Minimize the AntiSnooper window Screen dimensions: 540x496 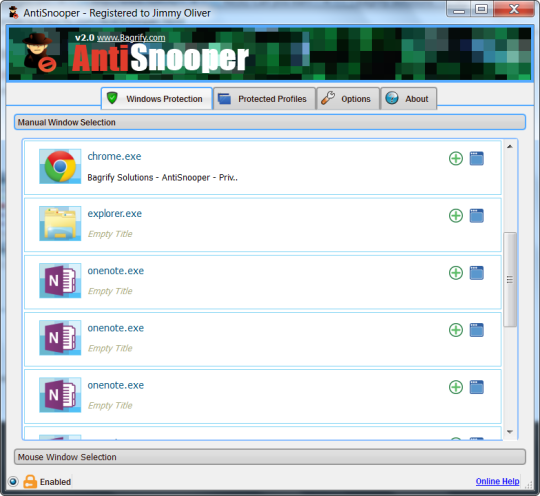click(x=459, y=10)
